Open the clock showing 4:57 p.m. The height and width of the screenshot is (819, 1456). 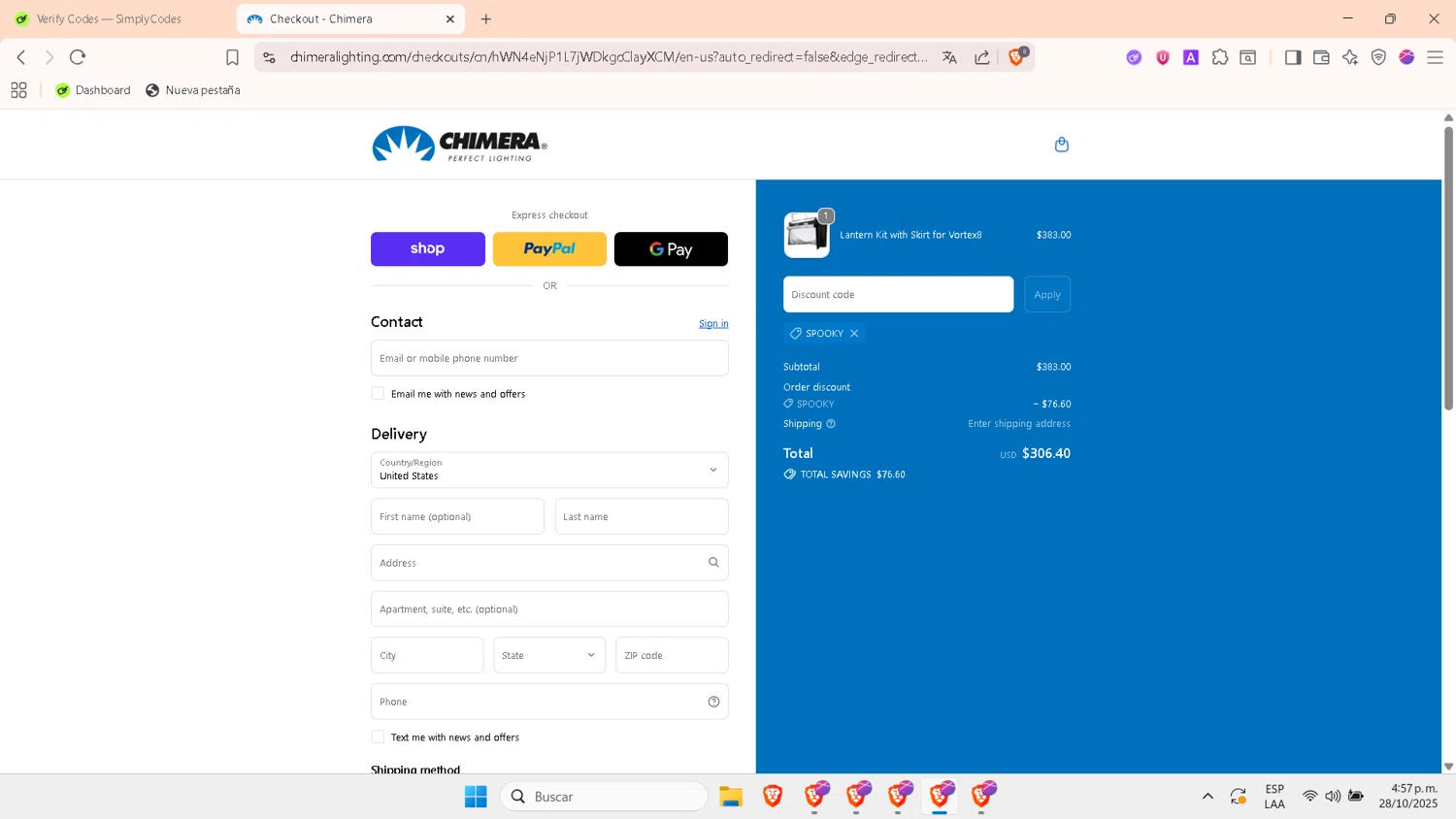(x=1408, y=797)
